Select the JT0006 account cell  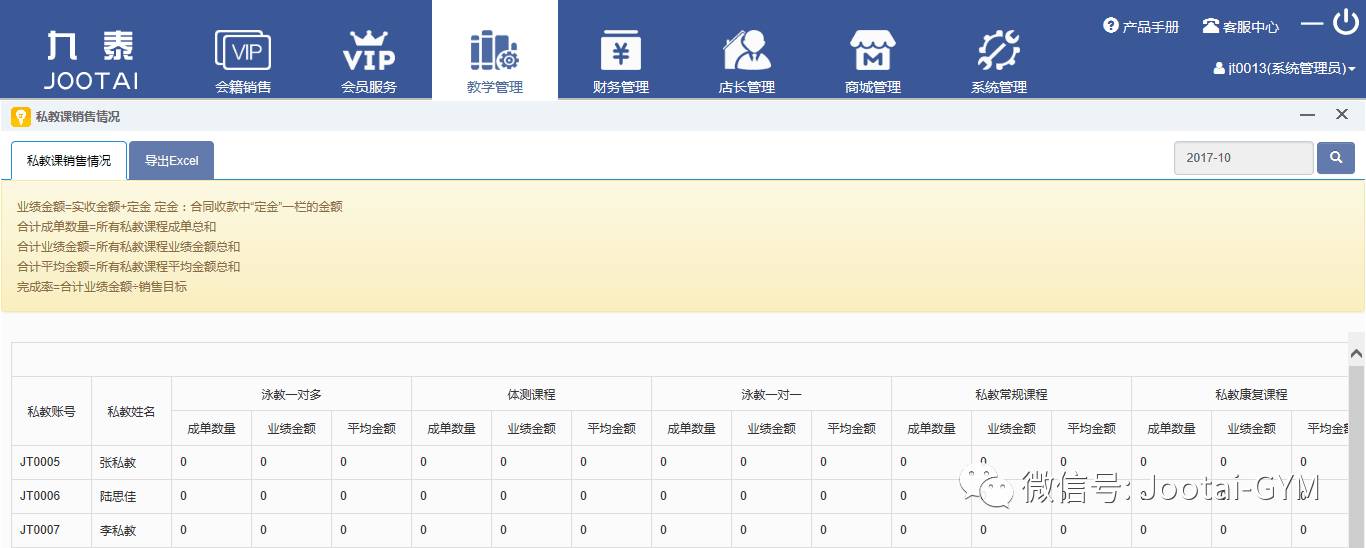(x=51, y=496)
